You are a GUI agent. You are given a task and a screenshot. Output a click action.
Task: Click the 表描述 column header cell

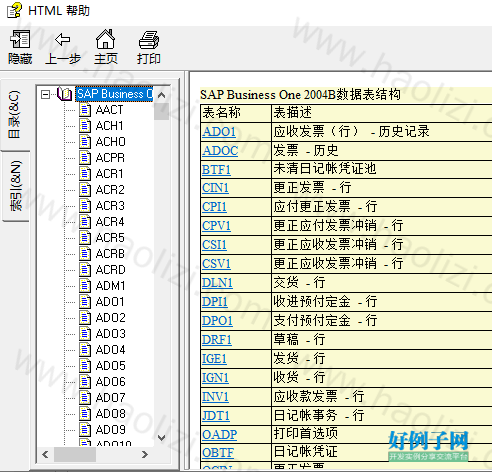382,113
